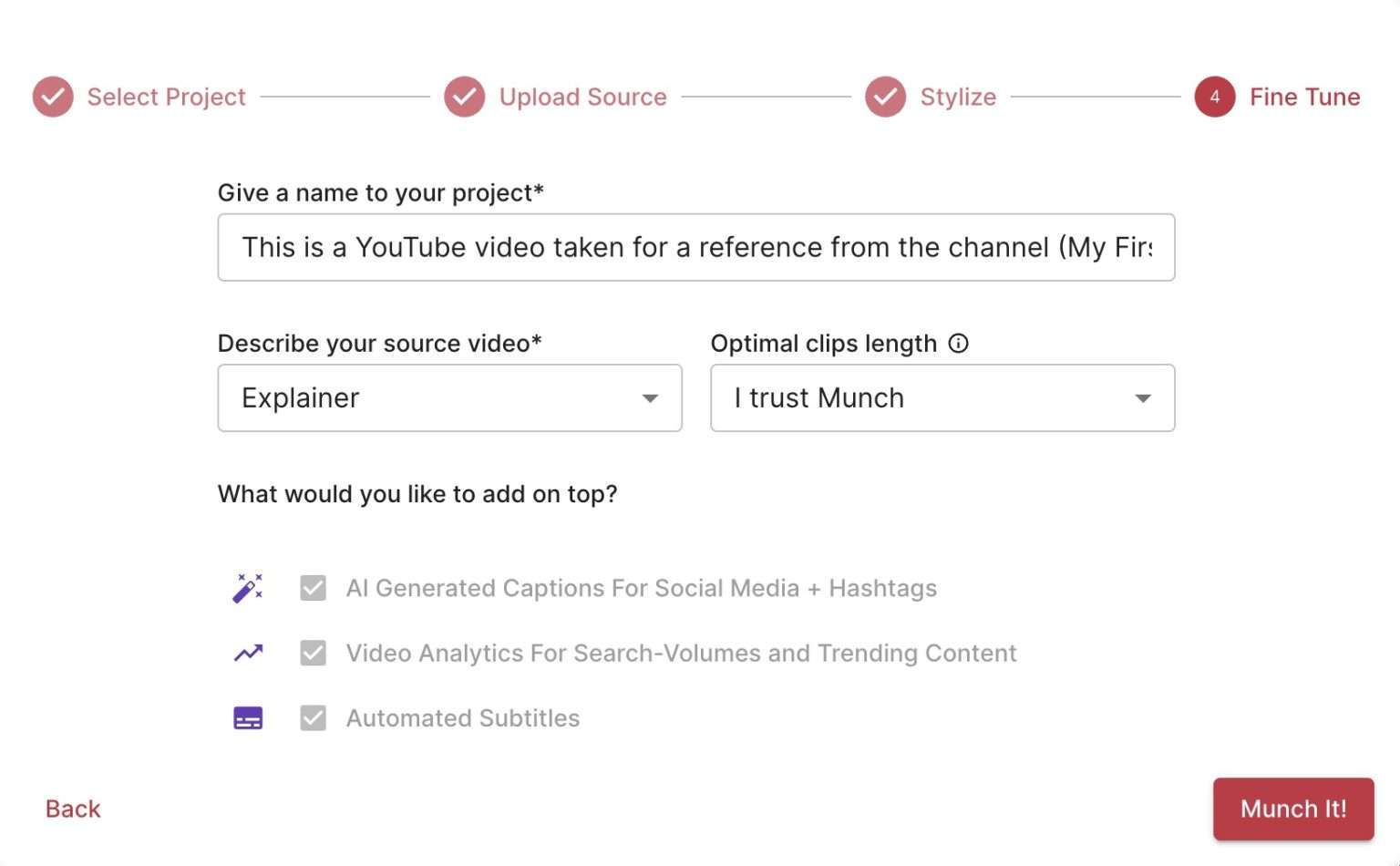Viewport: 1400px width, 866px height.
Task: Go to the Upload Source step
Action: [x=583, y=97]
